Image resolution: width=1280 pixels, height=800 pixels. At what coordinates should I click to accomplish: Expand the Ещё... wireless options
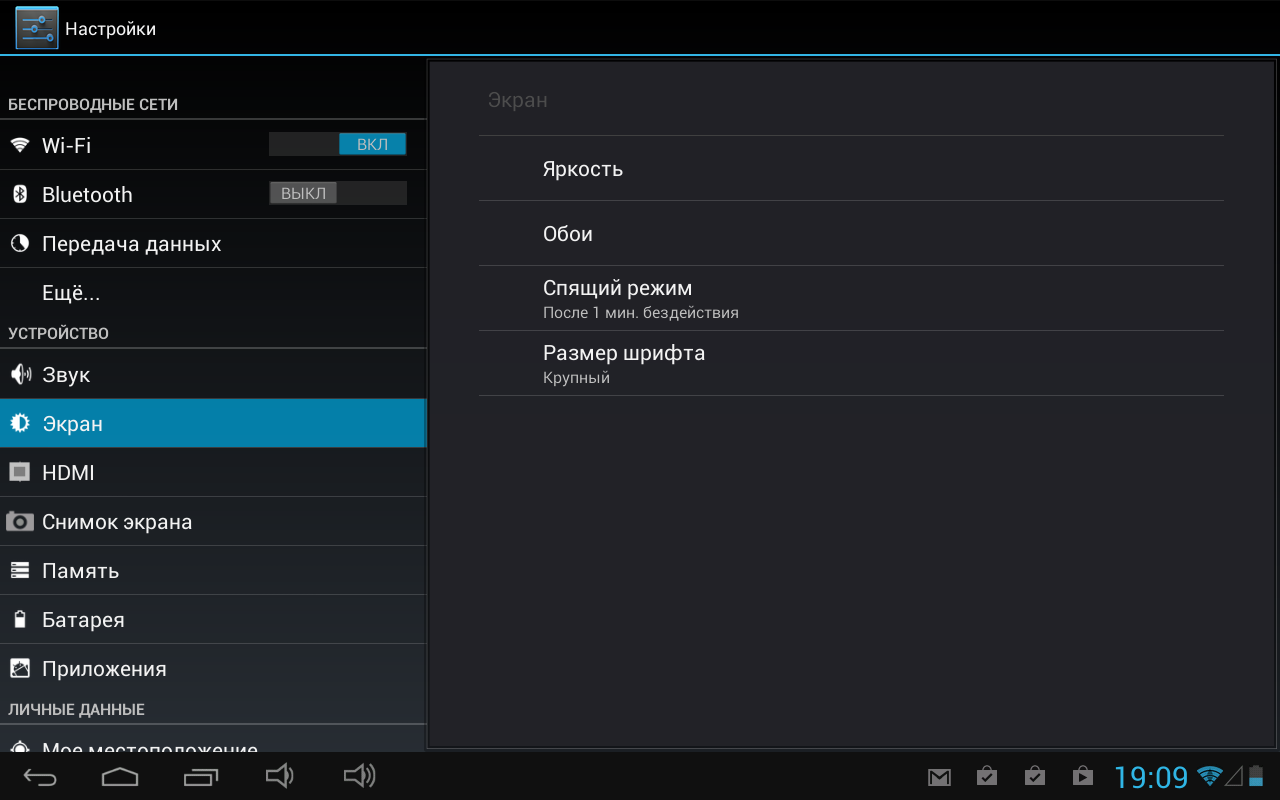71,293
